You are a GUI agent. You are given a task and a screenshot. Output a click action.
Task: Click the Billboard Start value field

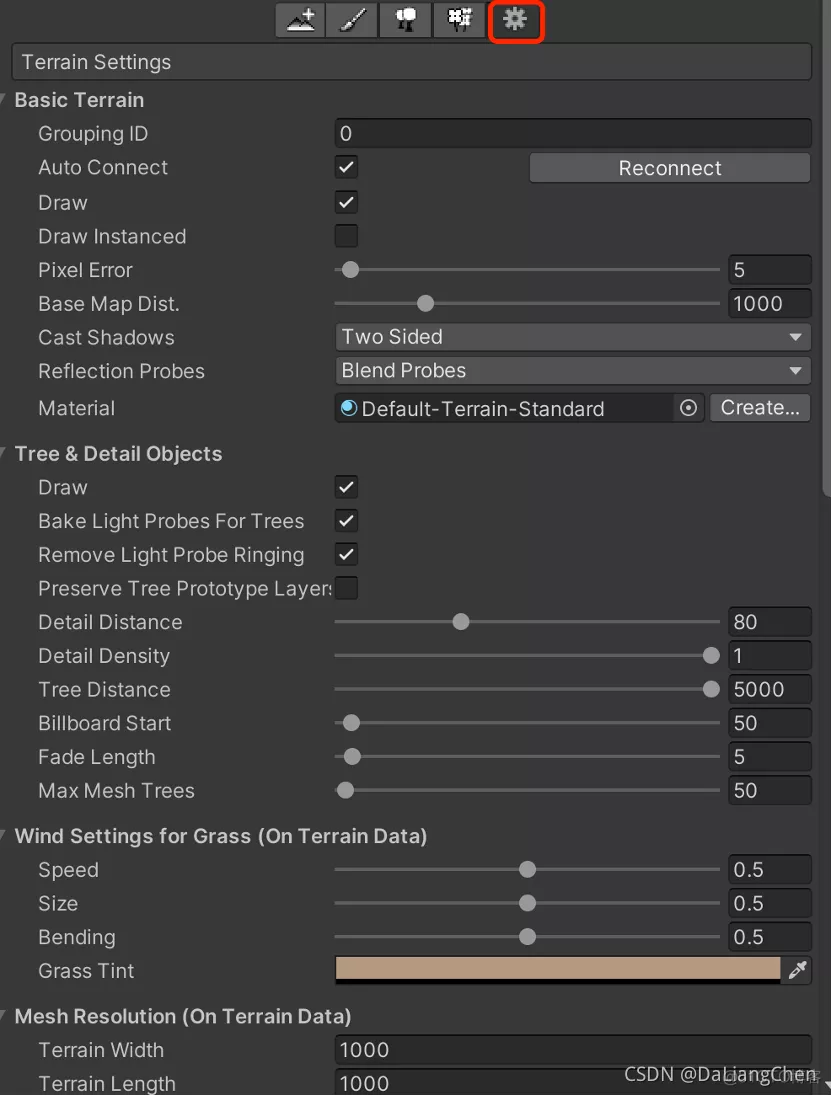tap(770, 723)
